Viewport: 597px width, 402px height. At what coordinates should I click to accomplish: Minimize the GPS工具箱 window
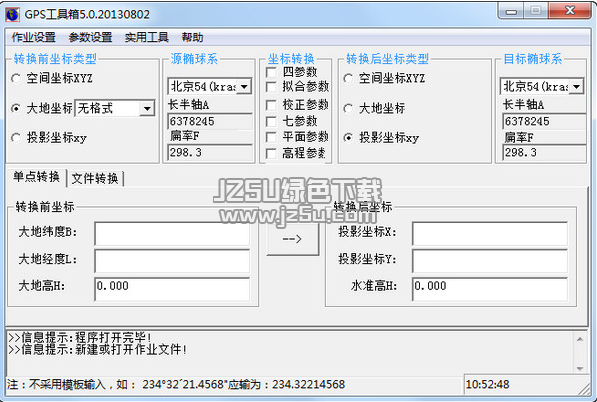[511, 11]
